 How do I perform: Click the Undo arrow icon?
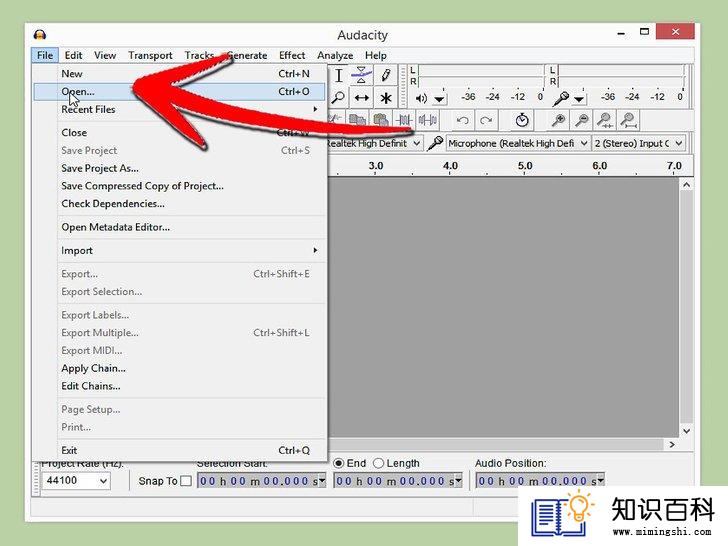(x=462, y=121)
